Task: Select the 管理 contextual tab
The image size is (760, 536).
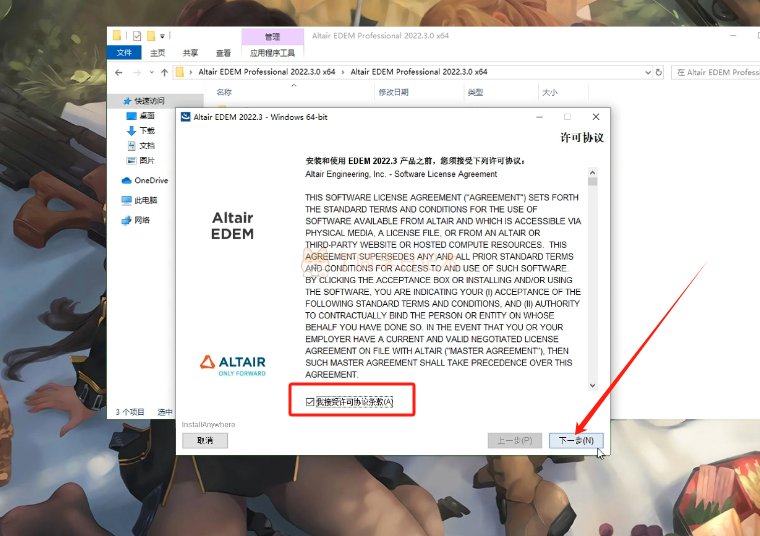Action: coord(272,36)
